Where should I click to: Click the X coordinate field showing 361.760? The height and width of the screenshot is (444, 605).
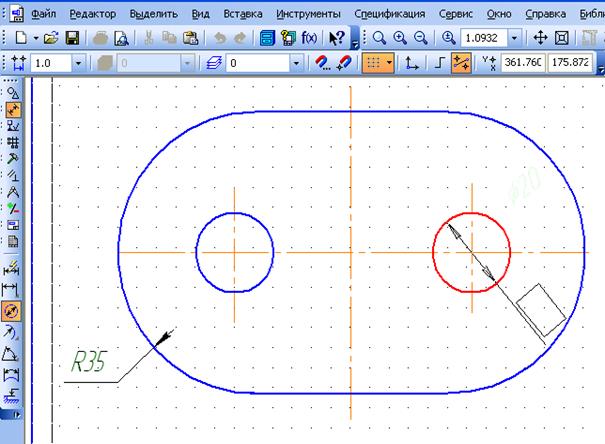point(524,63)
